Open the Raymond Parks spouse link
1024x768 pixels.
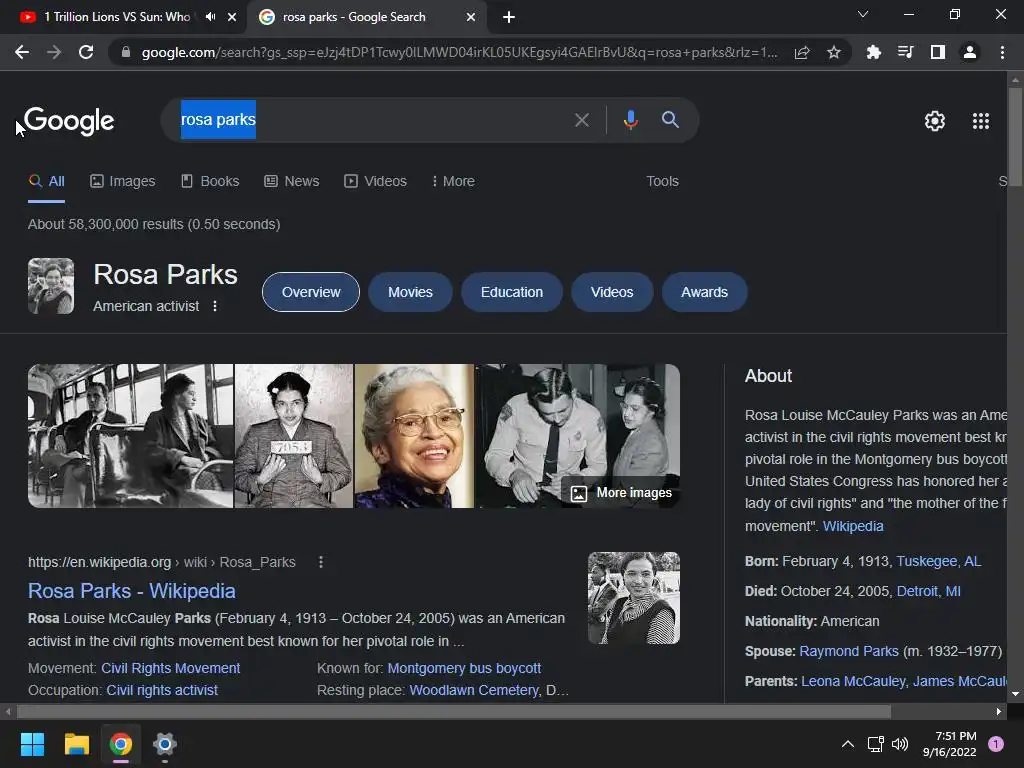point(849,651)
